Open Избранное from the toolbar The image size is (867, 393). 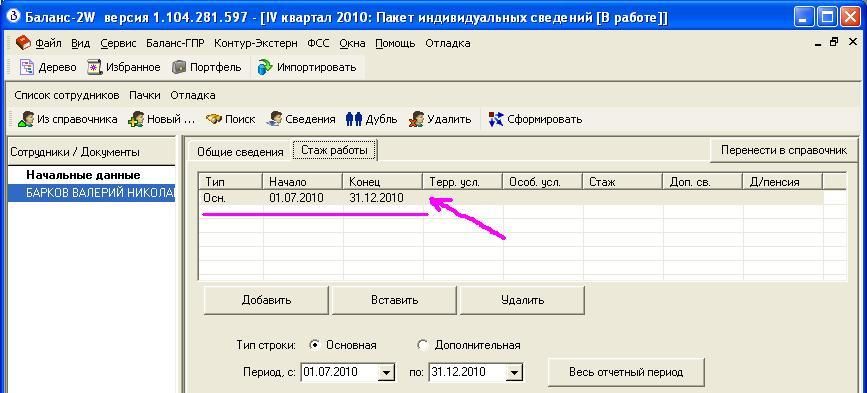click(124, 67)
